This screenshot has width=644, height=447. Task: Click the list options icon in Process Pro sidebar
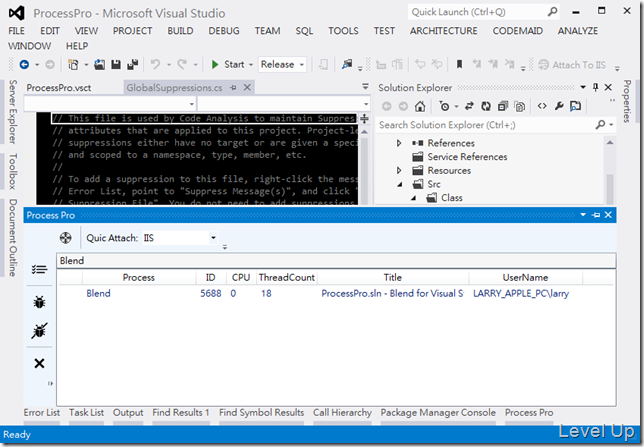tap(39, 270)
